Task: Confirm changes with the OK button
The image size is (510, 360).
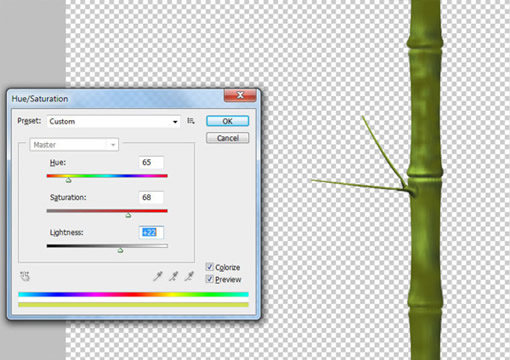Action: tap(227, 121)
